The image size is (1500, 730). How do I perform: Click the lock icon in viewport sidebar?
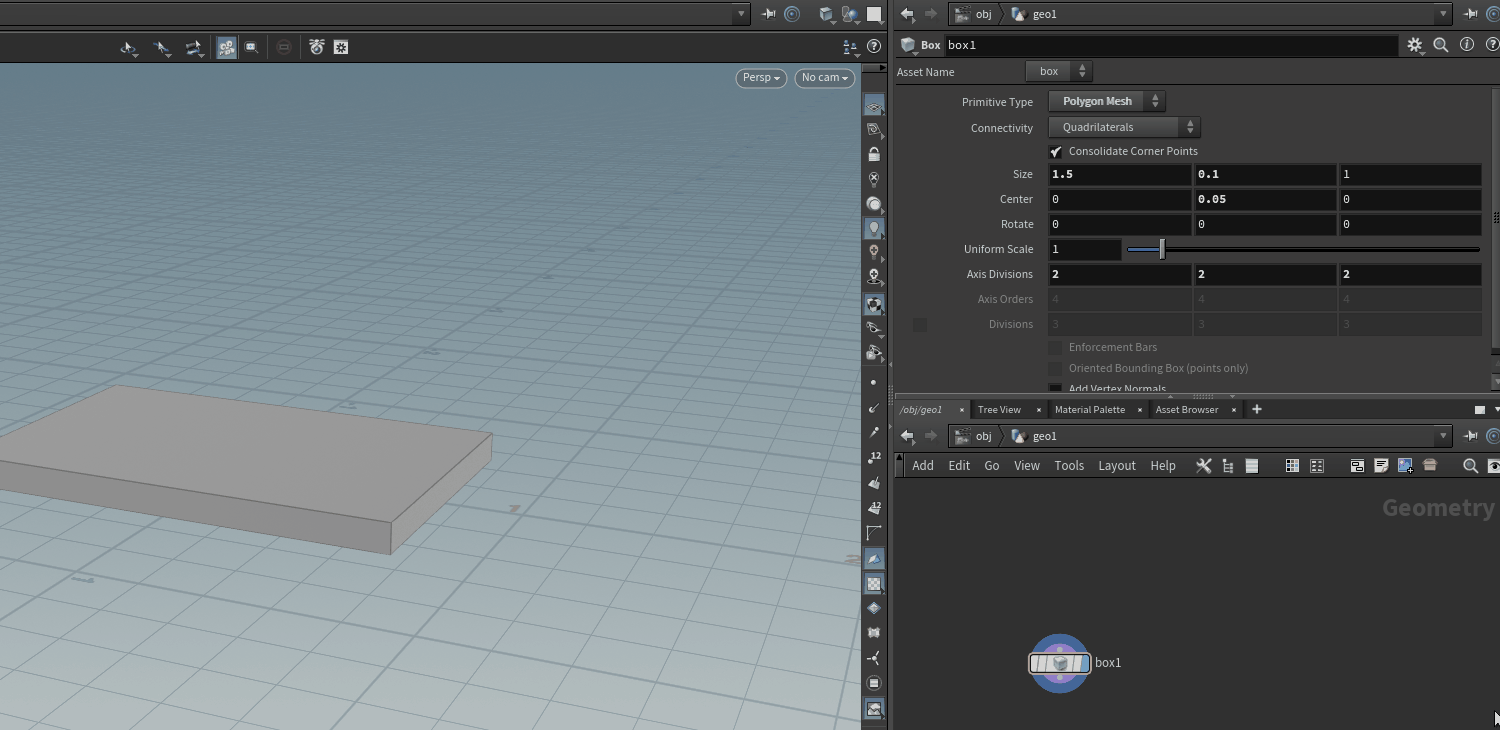point(874,154)
